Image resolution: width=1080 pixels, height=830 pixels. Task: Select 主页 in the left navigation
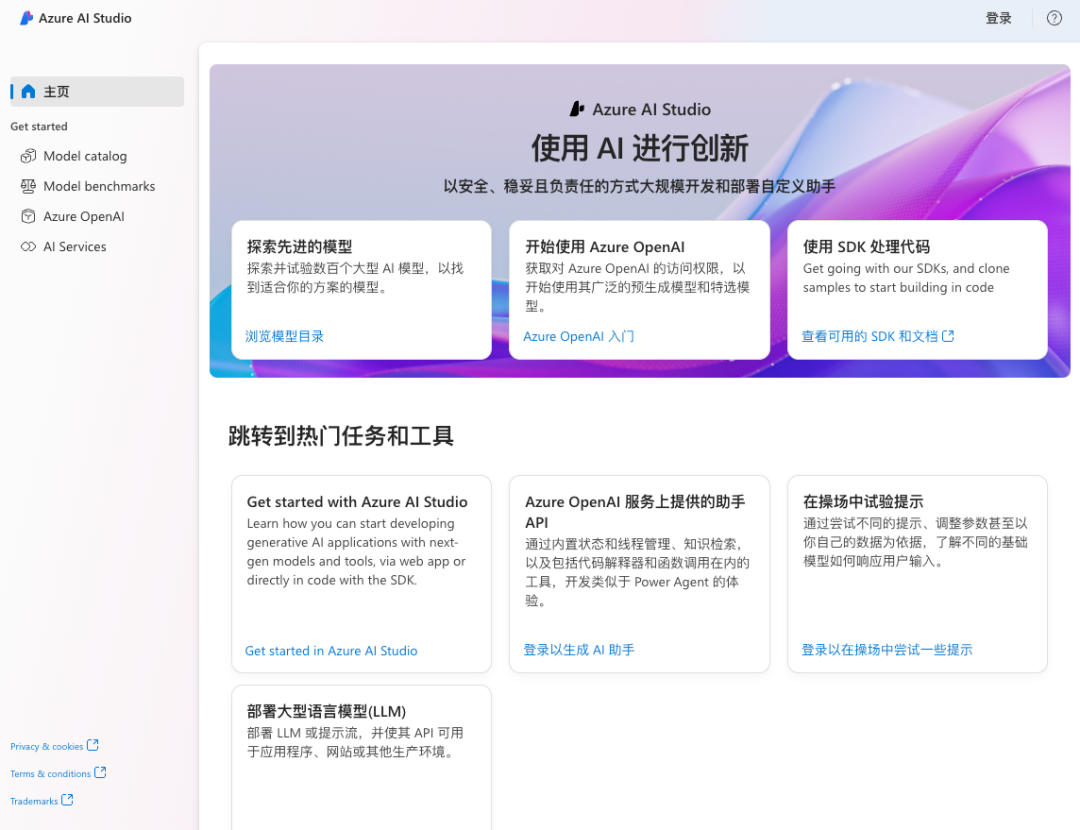(x=57, y=92)
